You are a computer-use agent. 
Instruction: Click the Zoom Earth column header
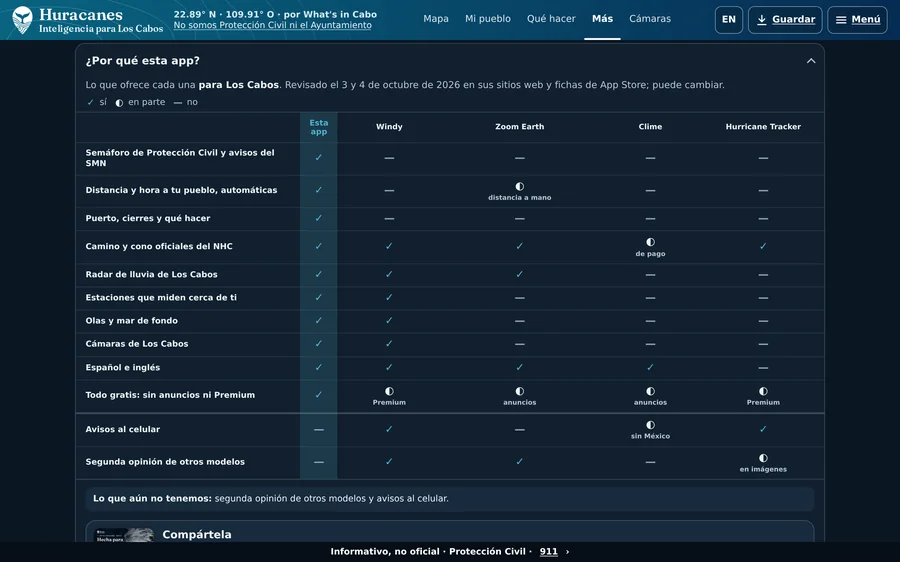(x=519, y=127)
